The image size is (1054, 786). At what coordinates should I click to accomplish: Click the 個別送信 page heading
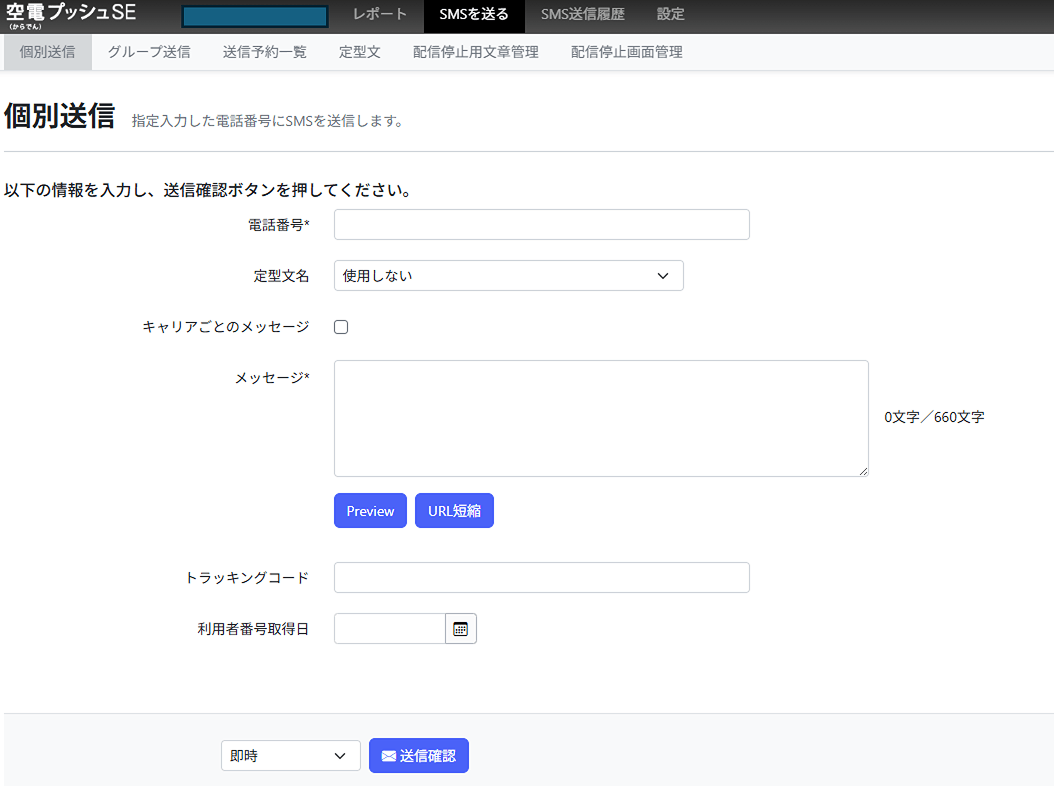(x=60, y=116)
